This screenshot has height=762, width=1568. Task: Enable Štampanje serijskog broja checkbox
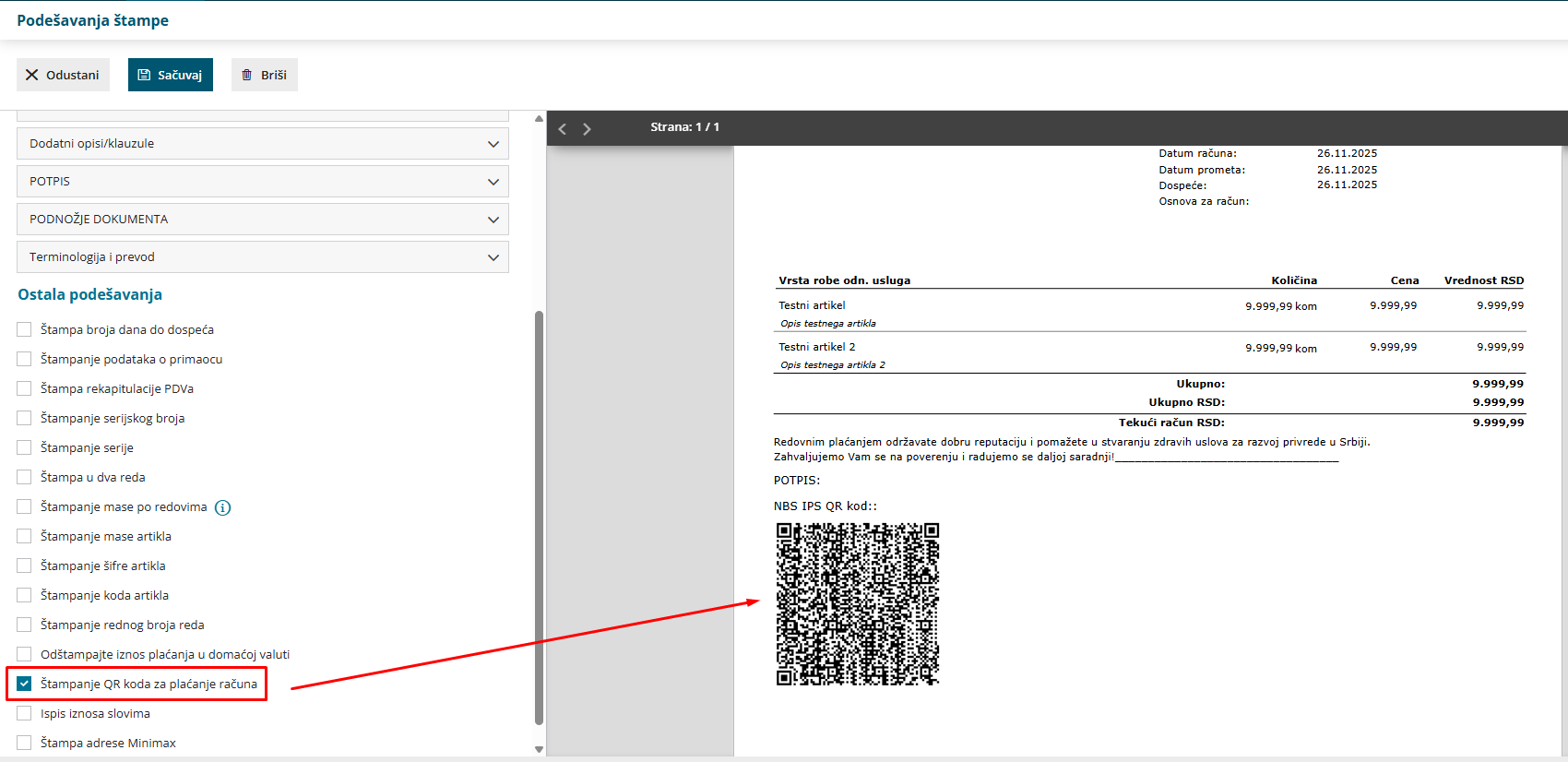click(x=24, y=418)
